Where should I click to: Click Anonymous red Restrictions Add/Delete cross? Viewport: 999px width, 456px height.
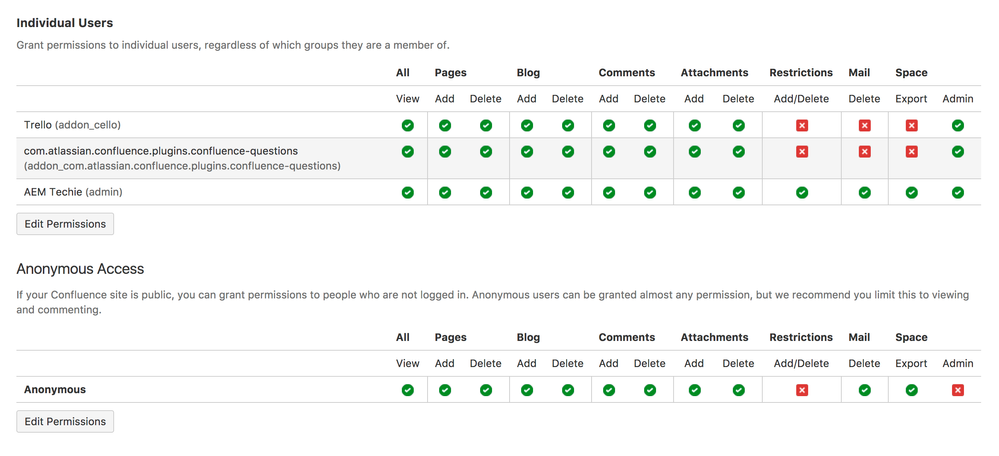pos(801,390)
